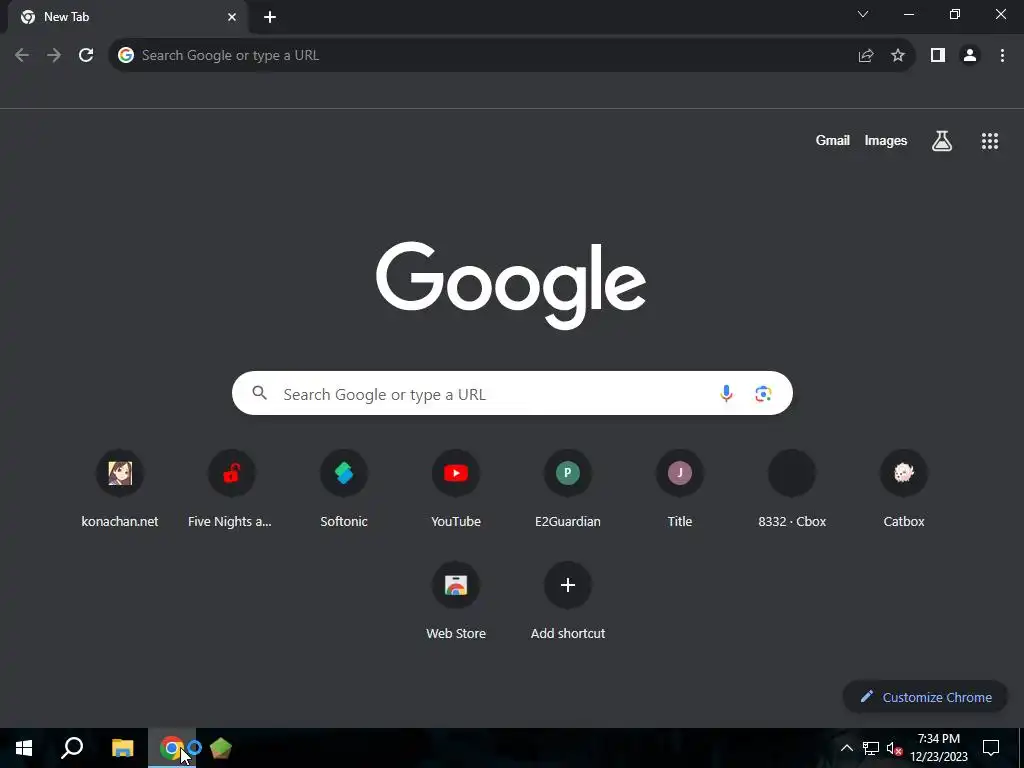Click the share page icon in address bar
Screen dimensions: 1024x768
[866, 56]
